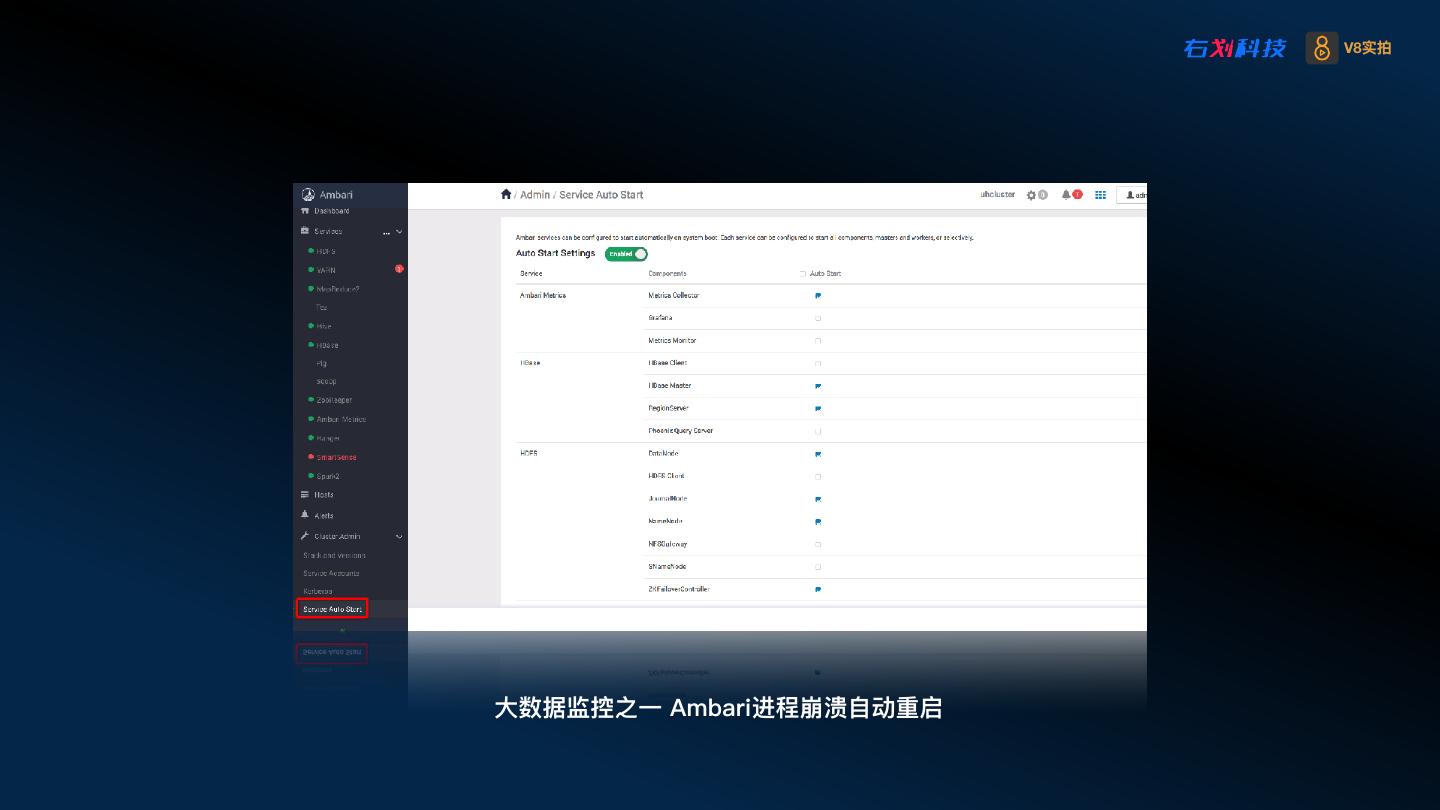Toggle the header Auto Start select-all checkbox
Image resolution: width=1440 pixels, height=810 pixels.
click(802, 274)
